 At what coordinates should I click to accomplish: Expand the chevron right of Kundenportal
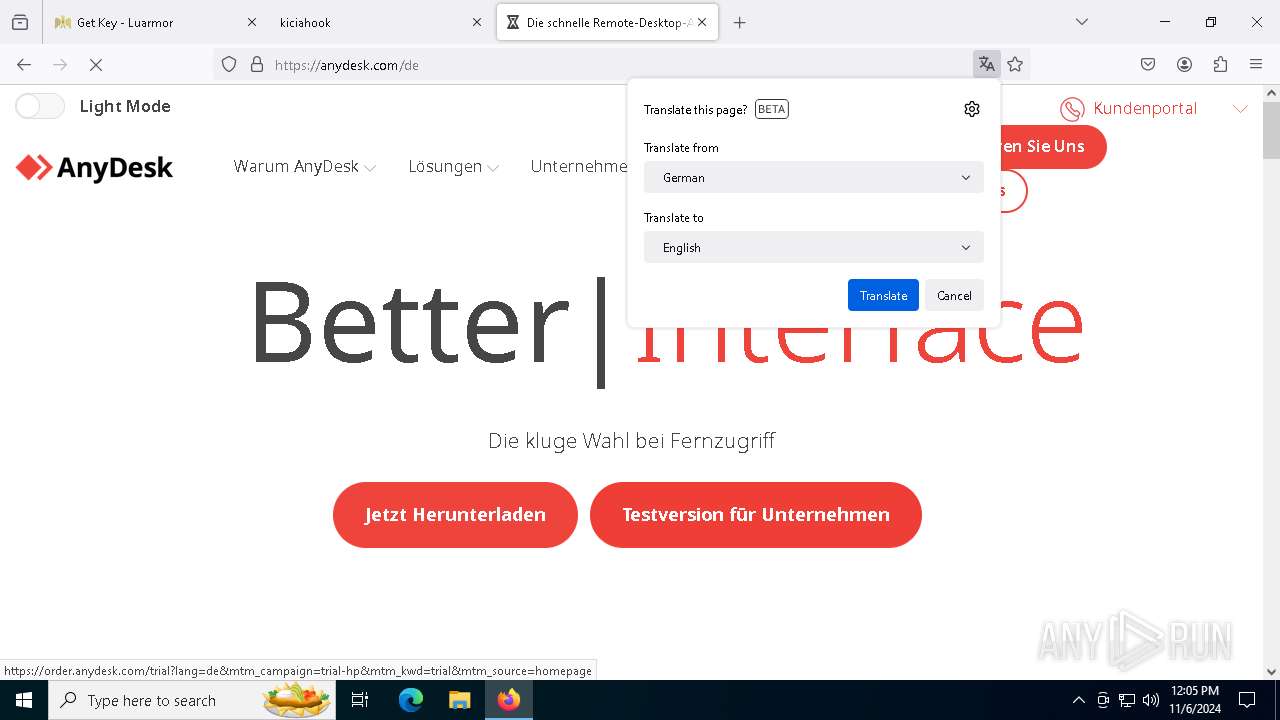tap(1240, 108)
